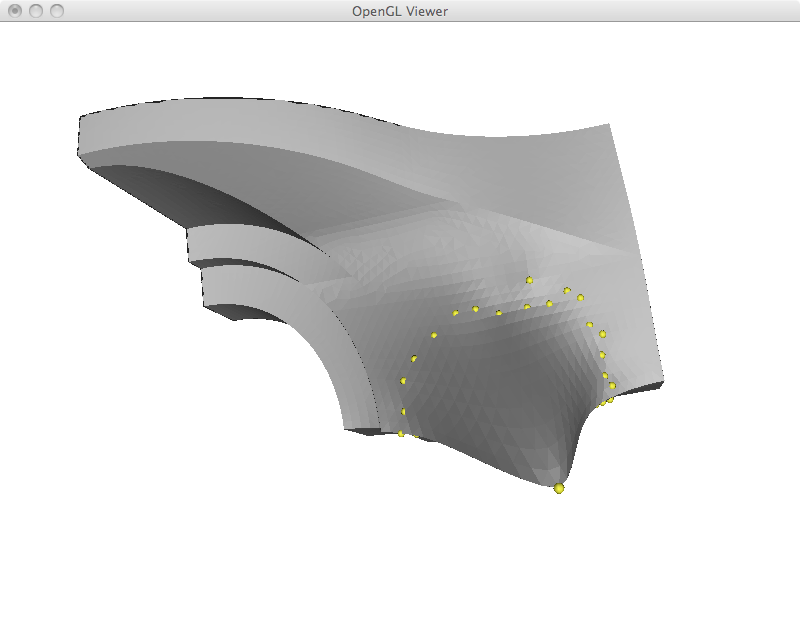Click the zoom button of OpenGL Viewer
Image resolution: width=800 pixels, height=622 pixels.
coord(57,11)
